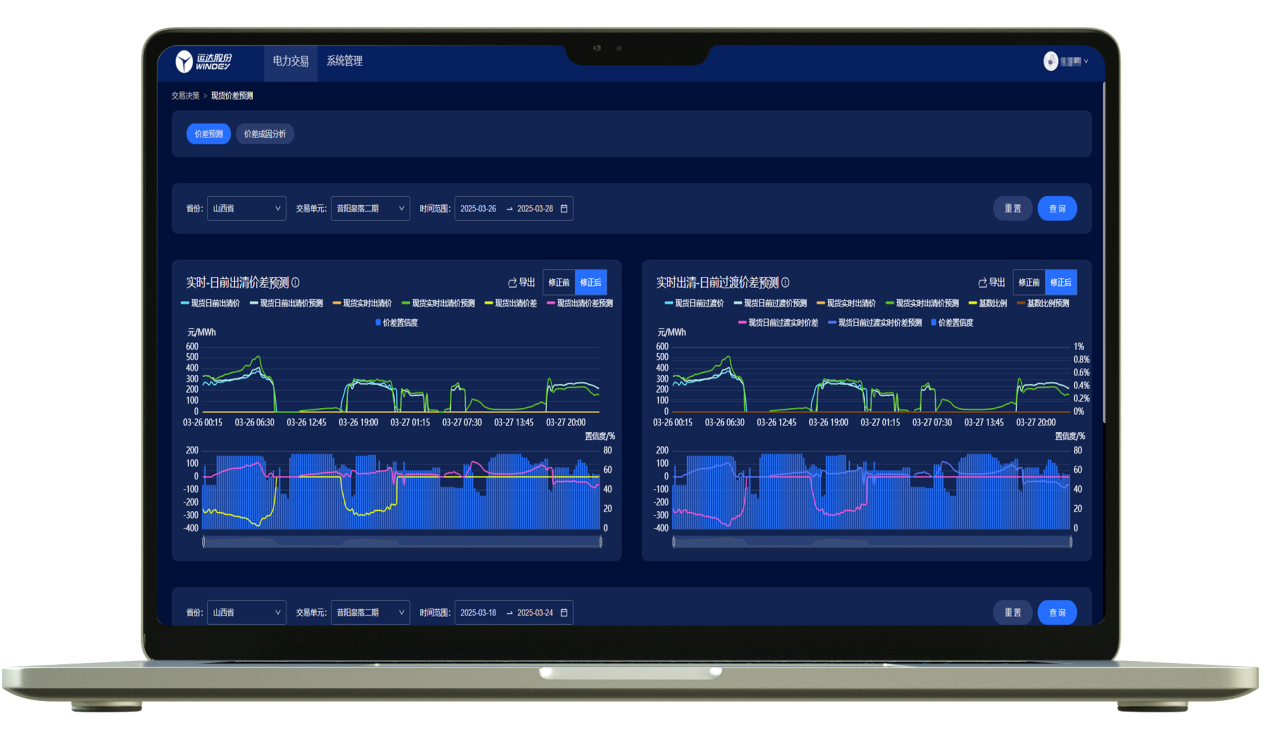Click the top 重置 button

[x=1012, y=209]
